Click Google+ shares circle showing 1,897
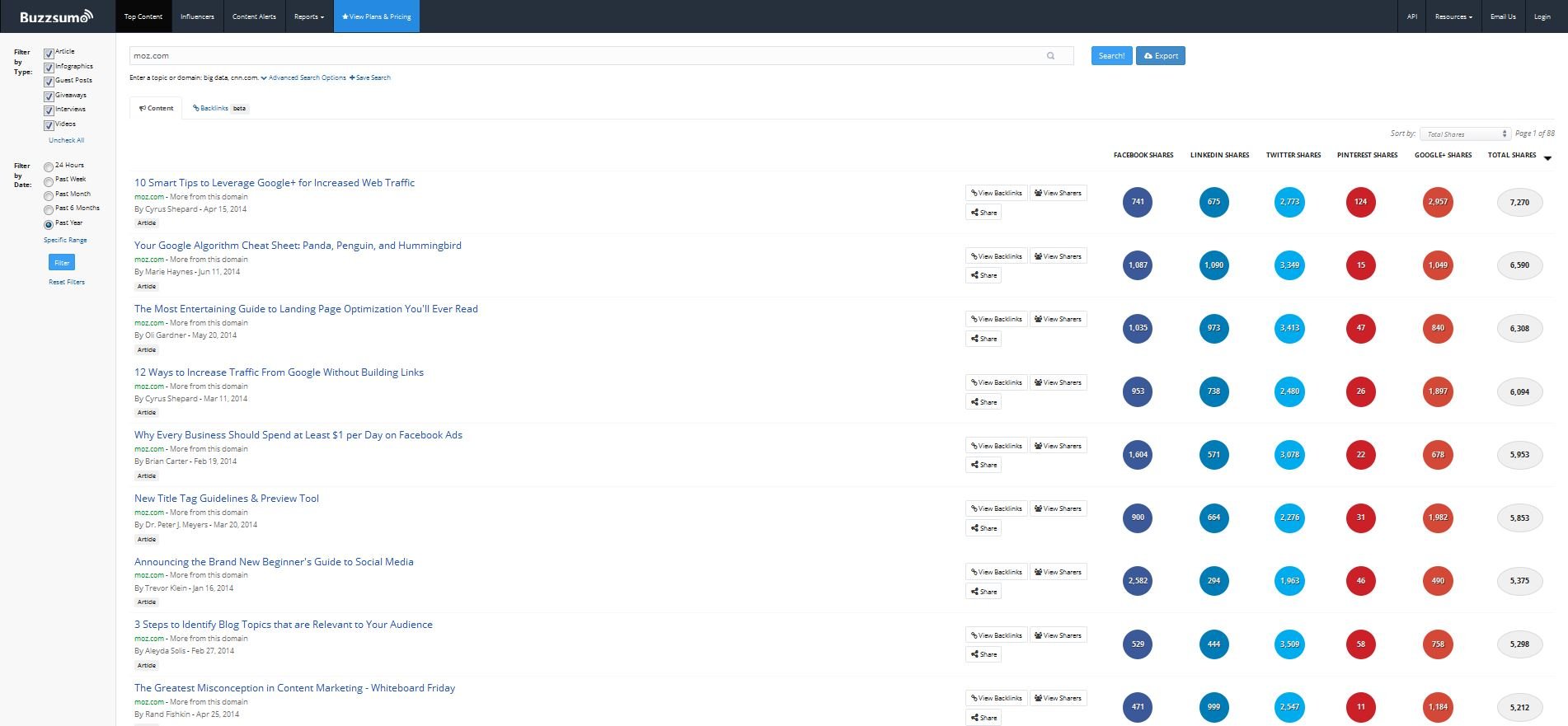Screen dimensions: 1568x726 1439,391
